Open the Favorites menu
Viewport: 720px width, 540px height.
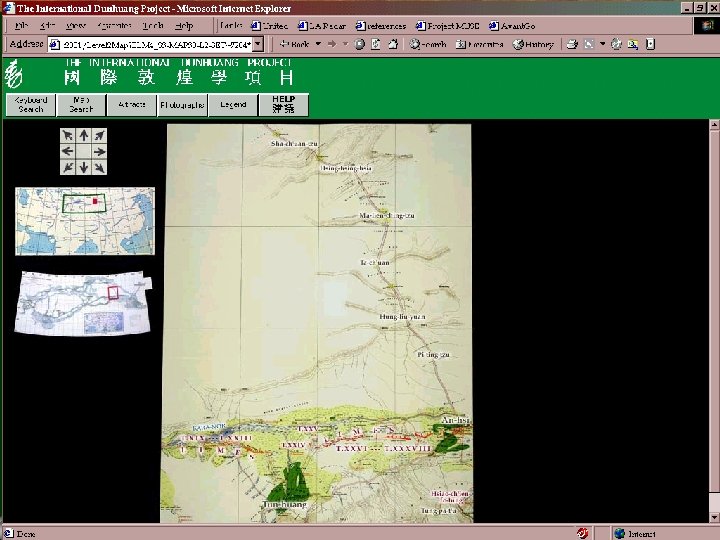114,26
